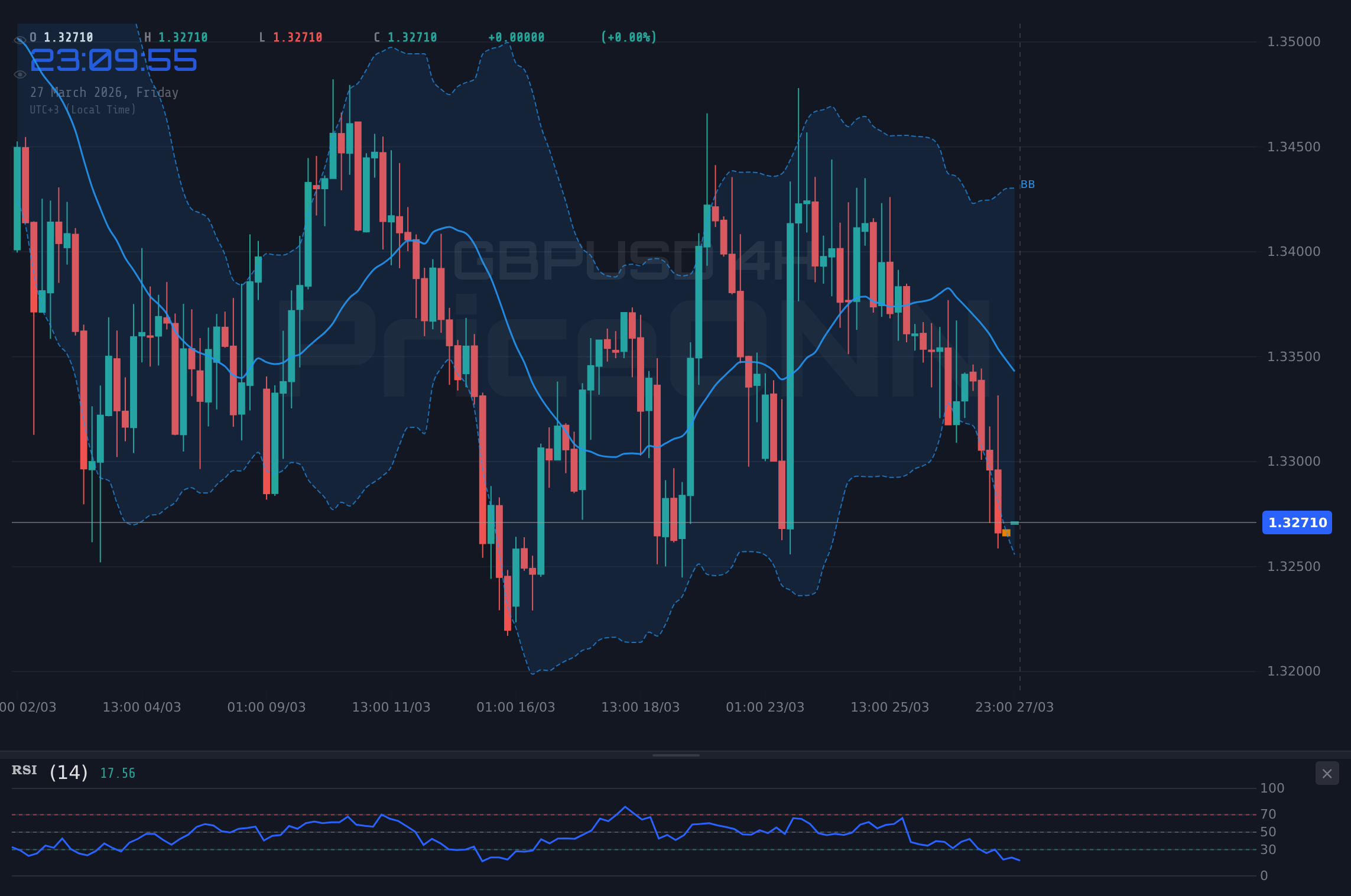The width and height of the screenshot is (1351, 896).
Task: Click the orange marker under the latest candle
Action: [x=1005, y=534]
